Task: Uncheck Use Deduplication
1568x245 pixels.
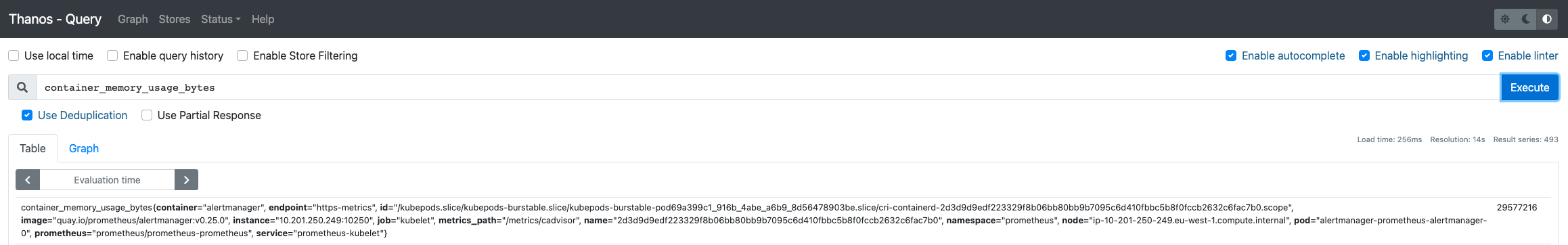Action: 27,115
